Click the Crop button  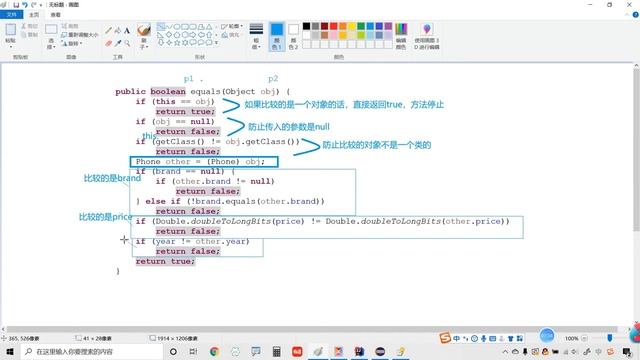[70, 26]
